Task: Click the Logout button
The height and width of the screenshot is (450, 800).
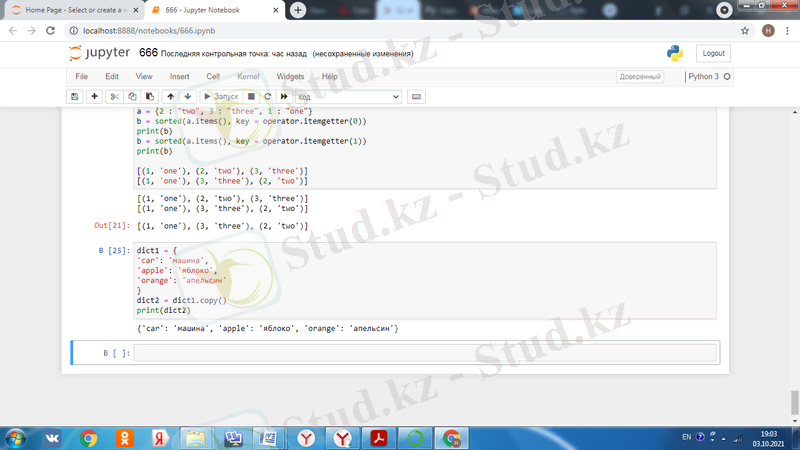Action: coord(713,53)
